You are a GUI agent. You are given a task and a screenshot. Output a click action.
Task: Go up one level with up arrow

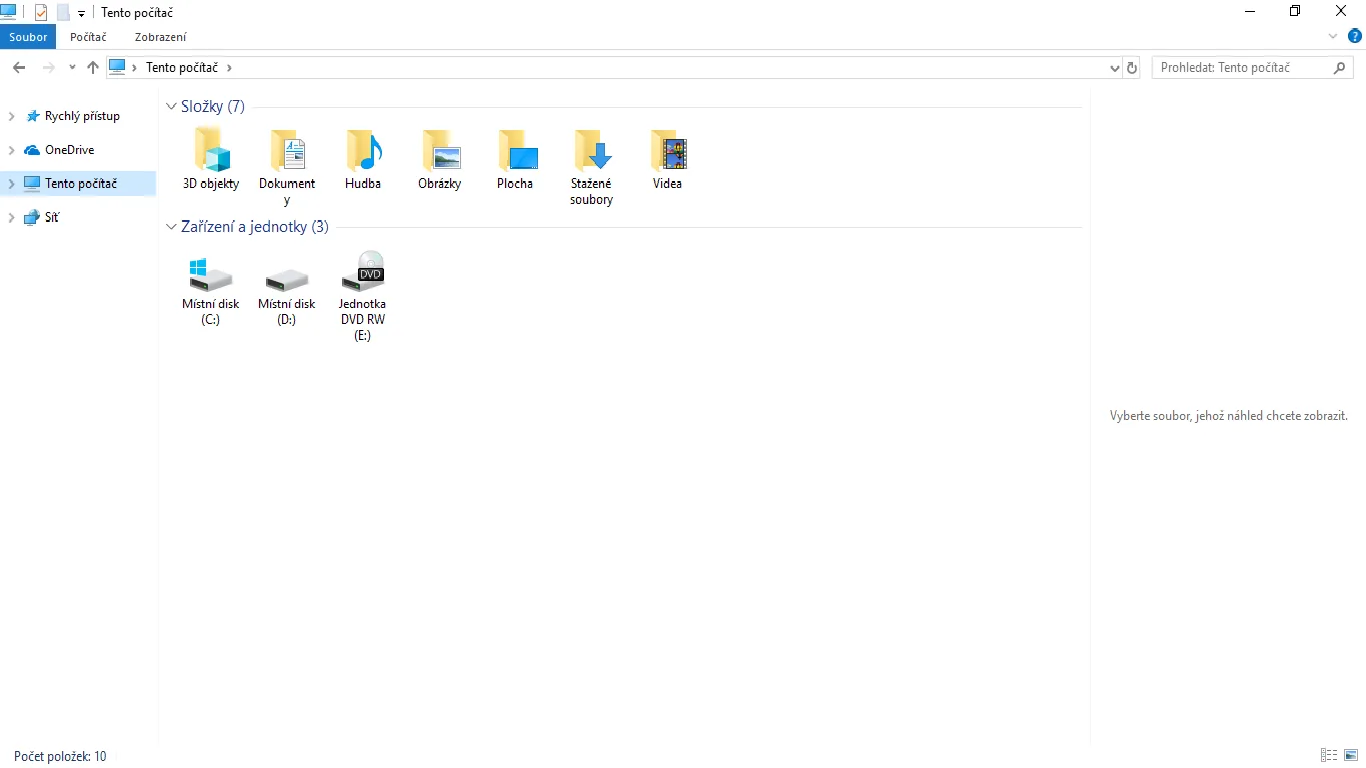pos(93,67)
